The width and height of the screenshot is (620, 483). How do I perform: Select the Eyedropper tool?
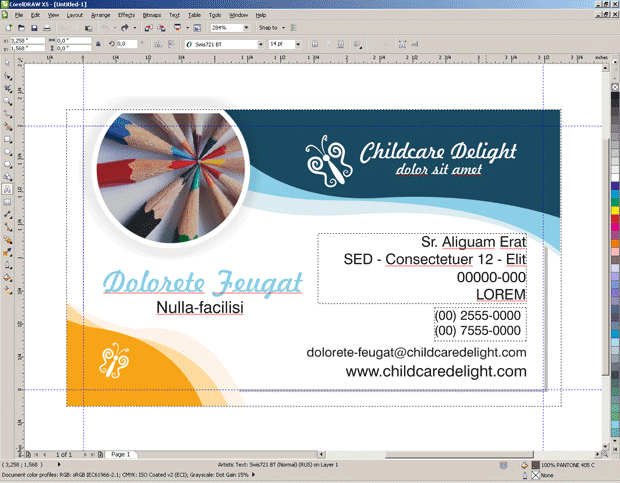tap(8, 252)
